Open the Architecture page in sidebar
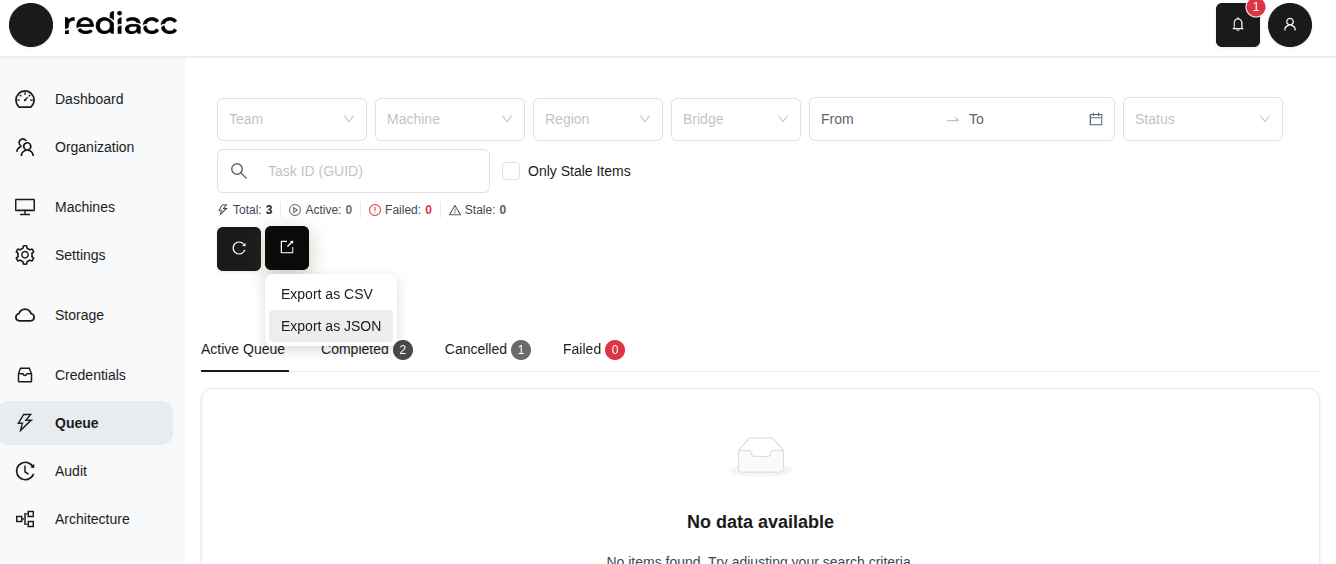The width and height of the screenshot is (1336, 564). pos(92,519)
